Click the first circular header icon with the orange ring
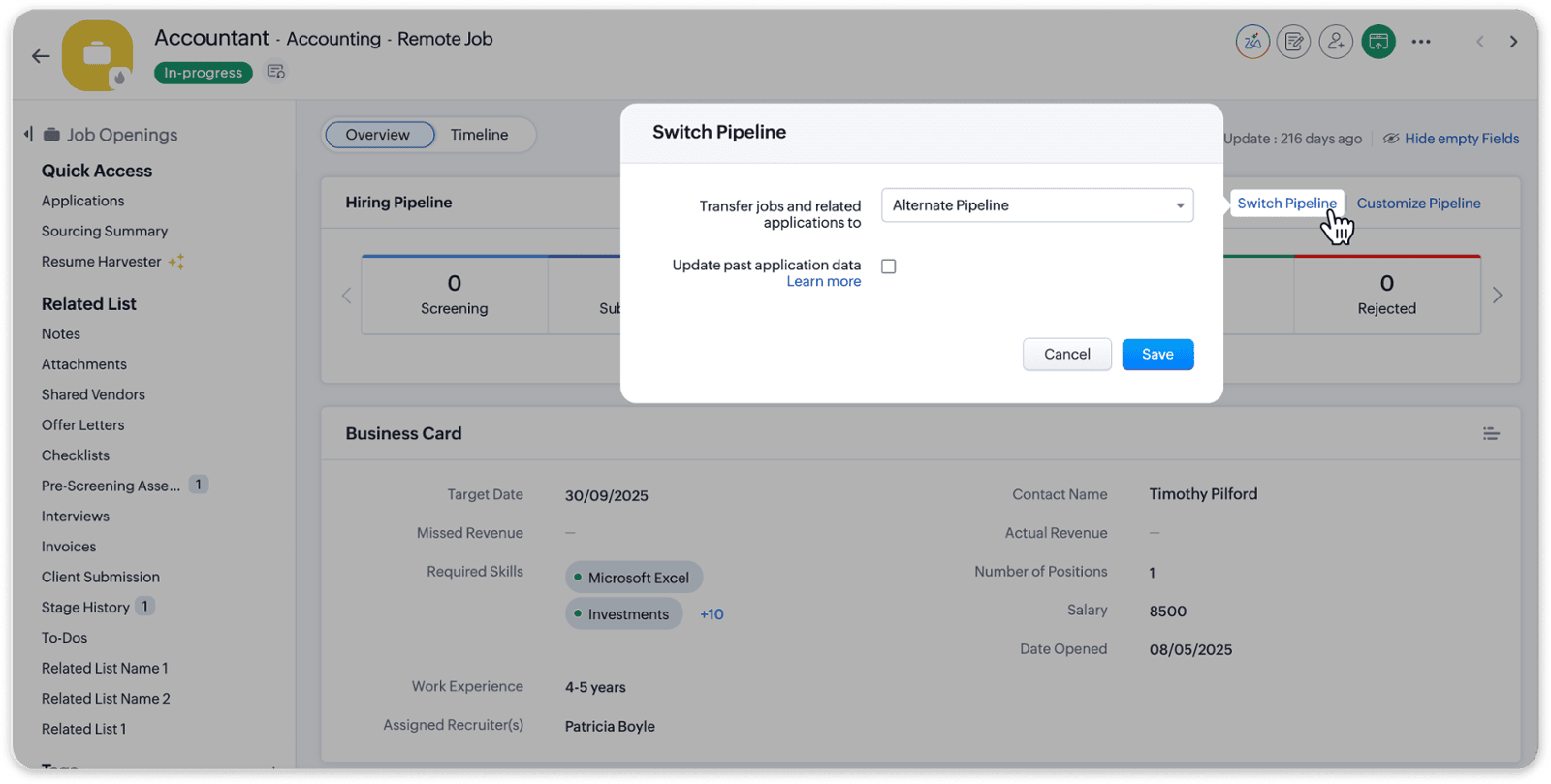Image resolution: width=1551 pixels, height=784 pixels. (1252, 42)
